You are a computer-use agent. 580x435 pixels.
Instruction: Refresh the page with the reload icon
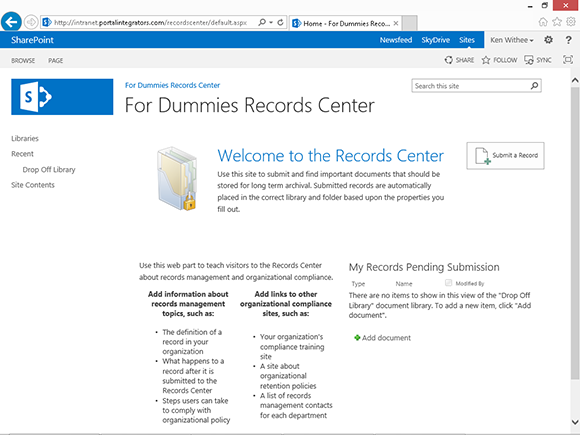pyautogui.click(x=280, y=23)
